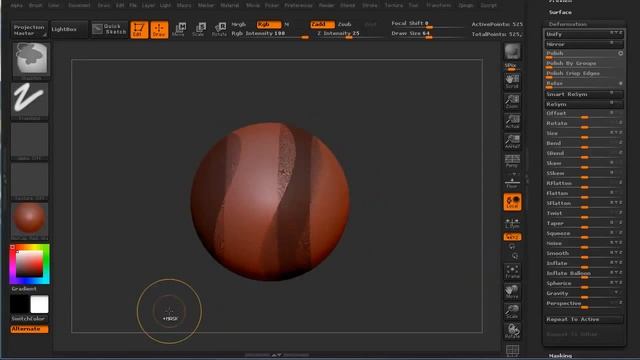Click the AAHalf size icon
The image size is (640, 360).
[x=512, y=141]
